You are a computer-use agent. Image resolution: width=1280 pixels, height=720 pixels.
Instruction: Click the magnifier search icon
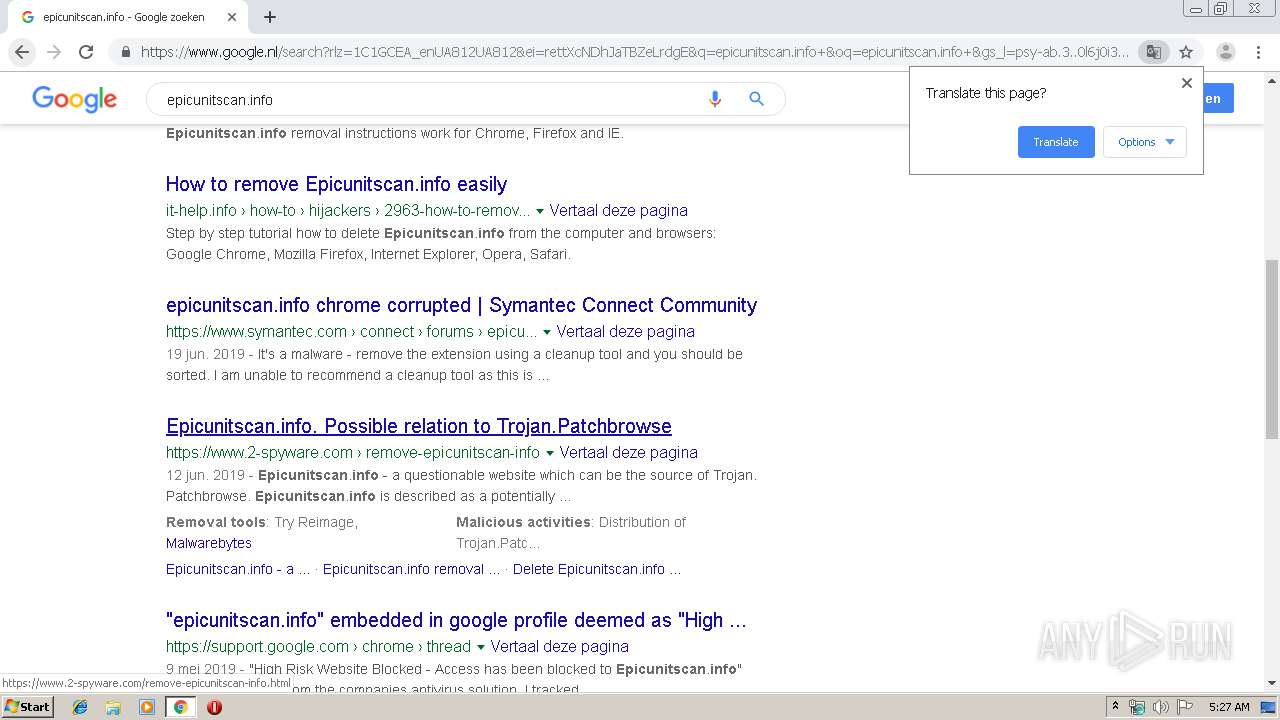pos(756,99)
